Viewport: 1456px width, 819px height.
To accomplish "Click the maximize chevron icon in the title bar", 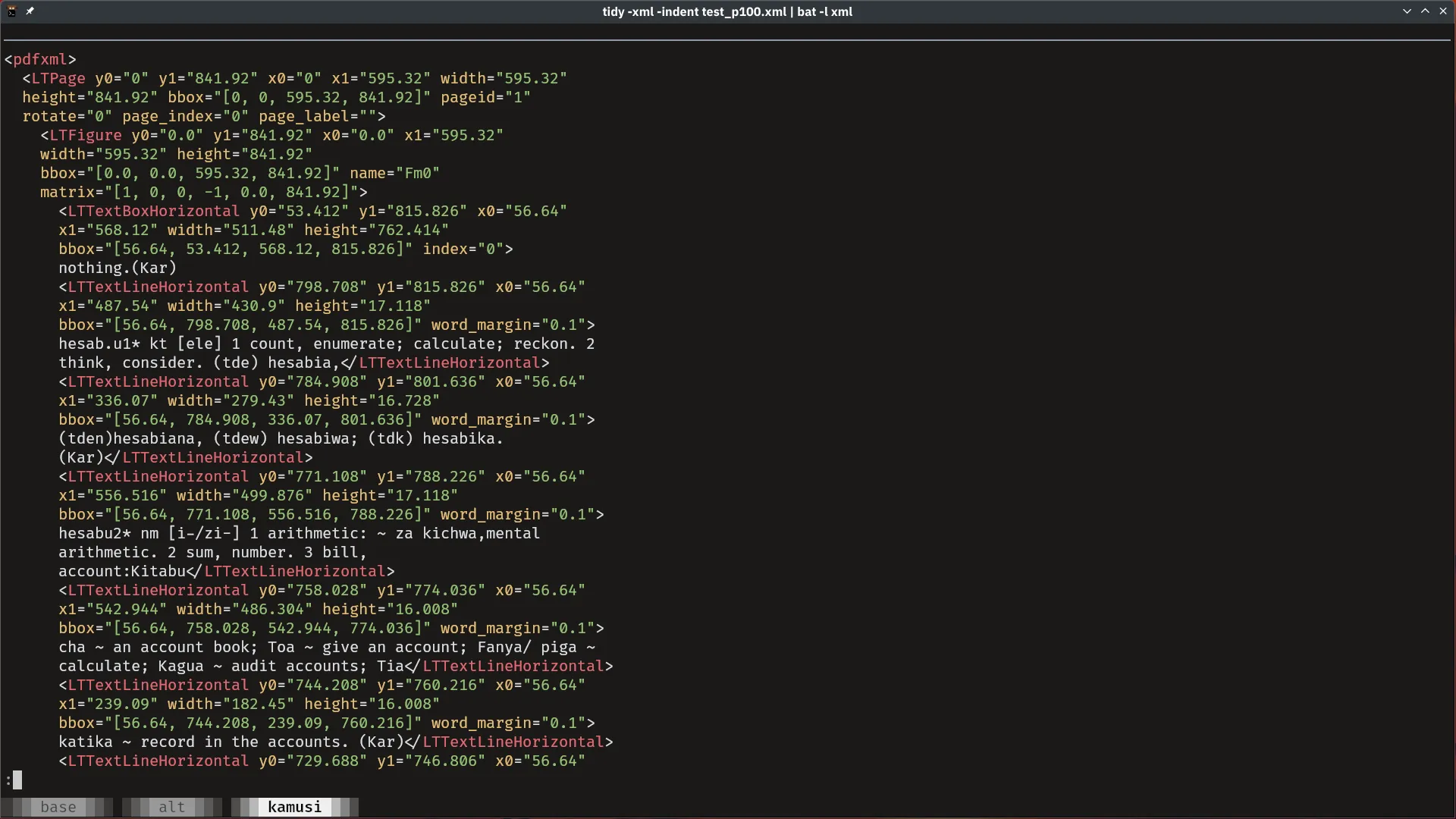I will (1426, 11).
